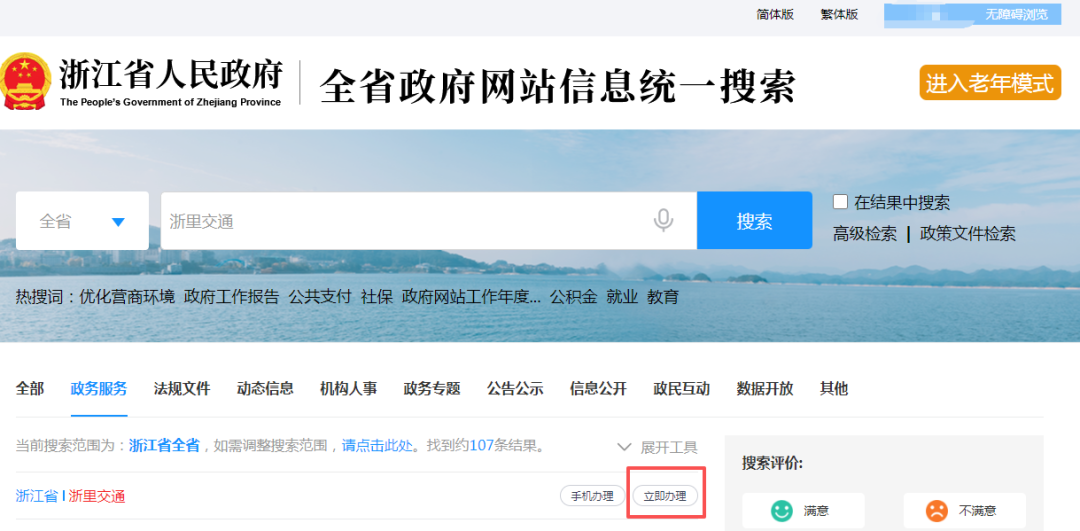1080x531 pixels.
Task: Click the 进入老年模式 button
Action: (x=990, y=83)
